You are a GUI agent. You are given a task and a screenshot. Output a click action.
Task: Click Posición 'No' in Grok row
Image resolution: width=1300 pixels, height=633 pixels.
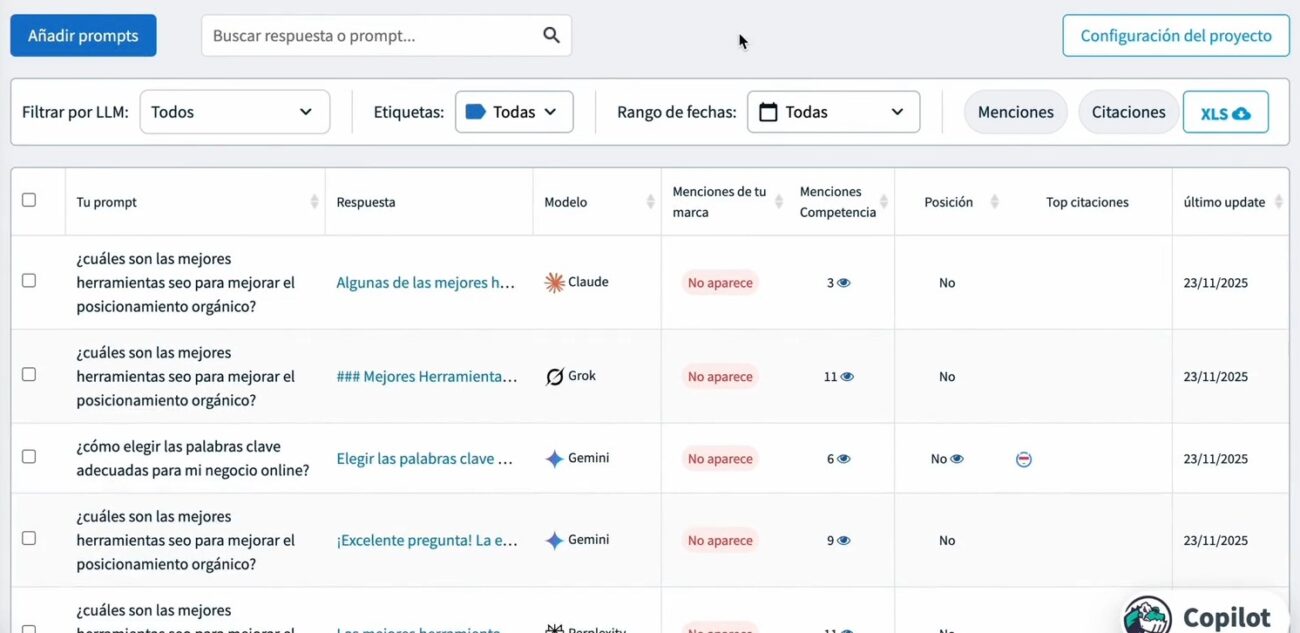[x=947, y=377]
